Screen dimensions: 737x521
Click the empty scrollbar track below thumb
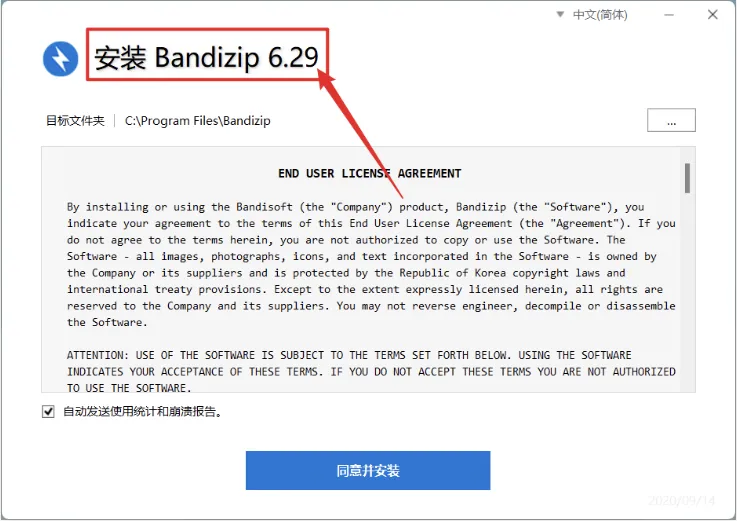click(687, 292)
